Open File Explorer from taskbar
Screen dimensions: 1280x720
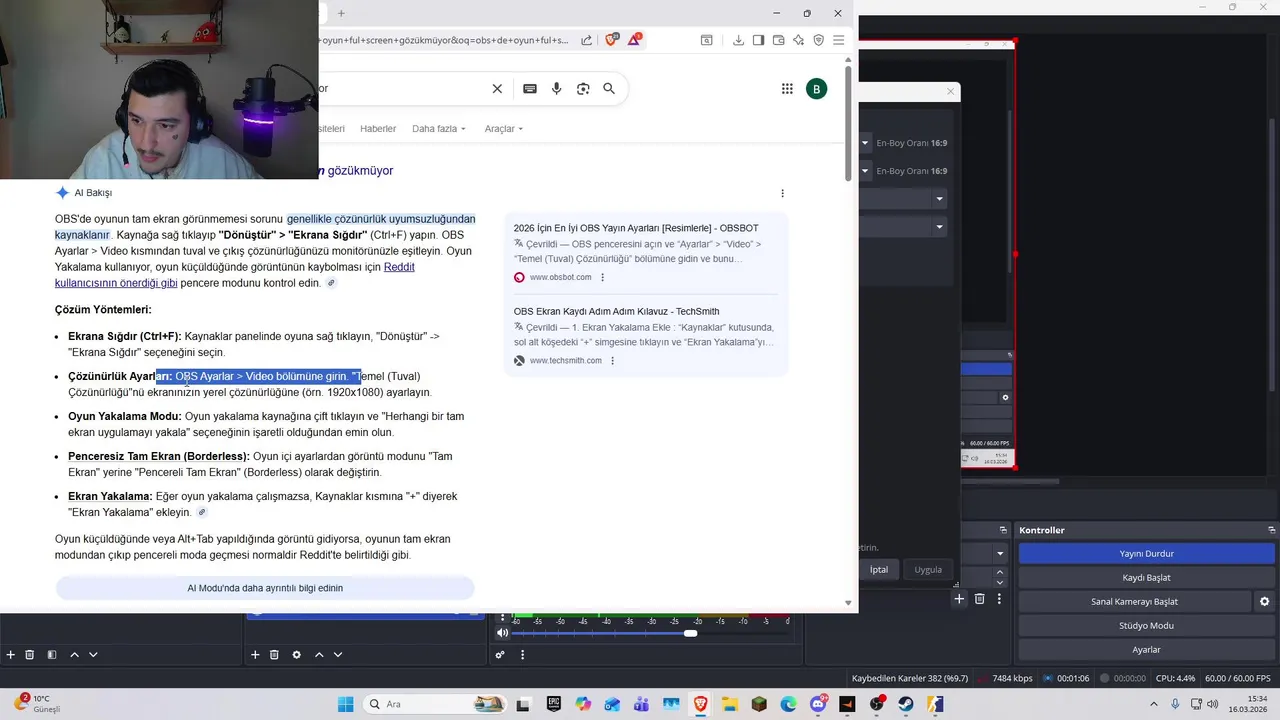(x=729, y=704)
